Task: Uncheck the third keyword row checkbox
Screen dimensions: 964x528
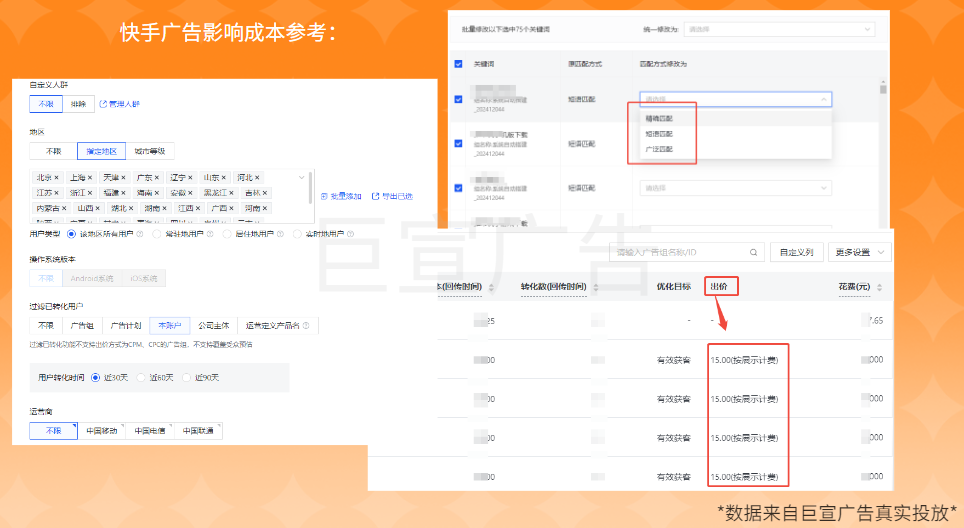Action: point(458,188)
